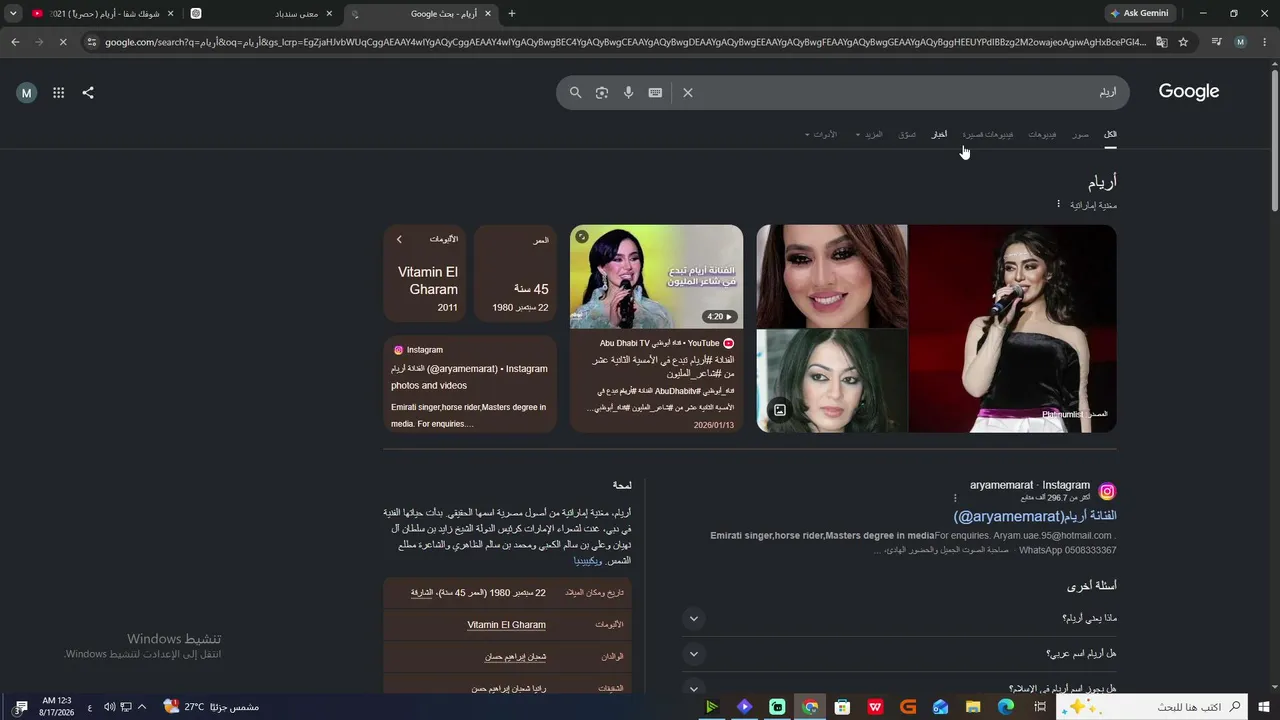Screen dimensions: 1280x720
Task: Start voice search with the microphone icon
Action: [628, 92]
